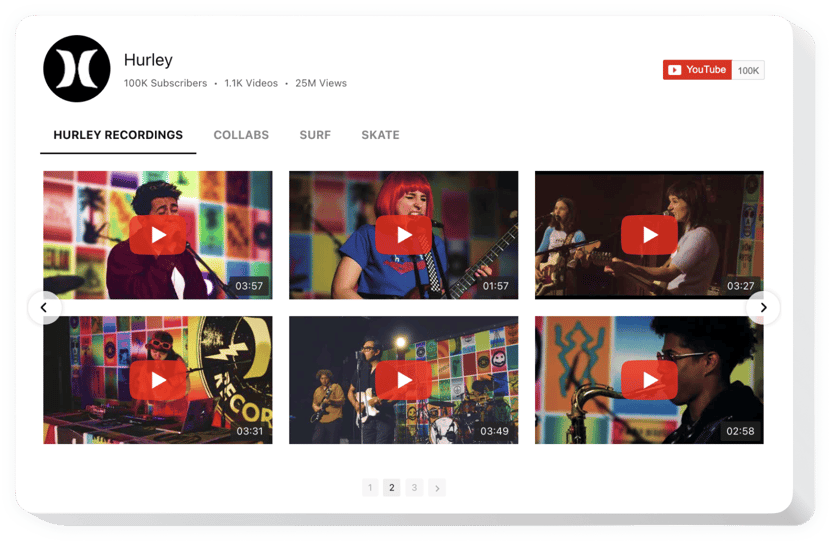830x542 pixels.
Task: Go to page 1
Action: (x=370, y=488)
